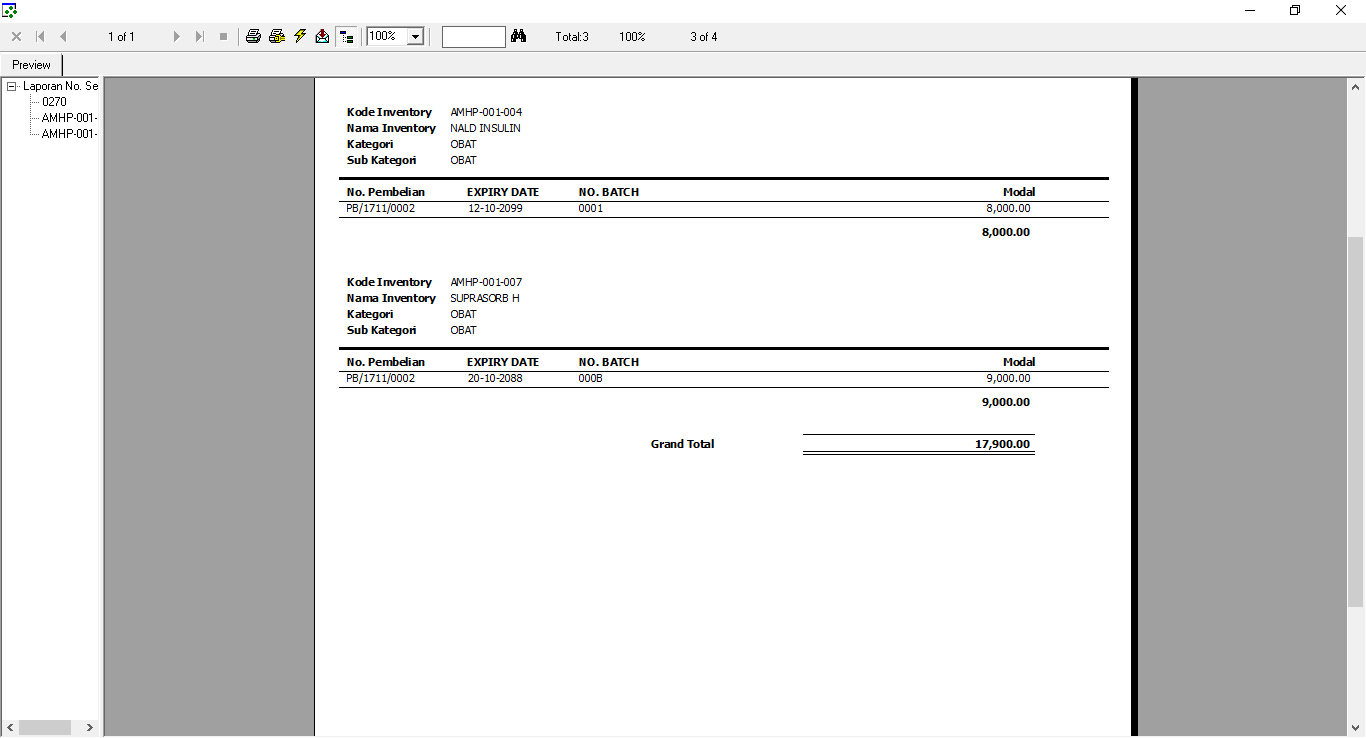
Task: Click batch number 000B
Action: click(591, 379)
